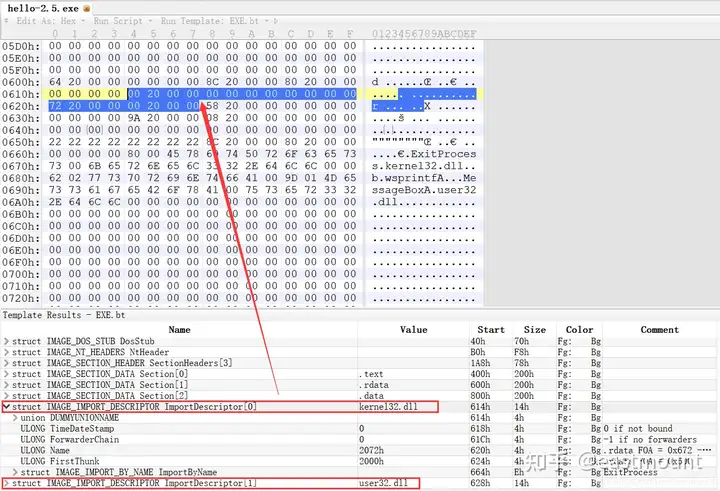Viewport: 720px width, 491px height.
Task: Click the .rdata value cell
Action: point(374,385)
